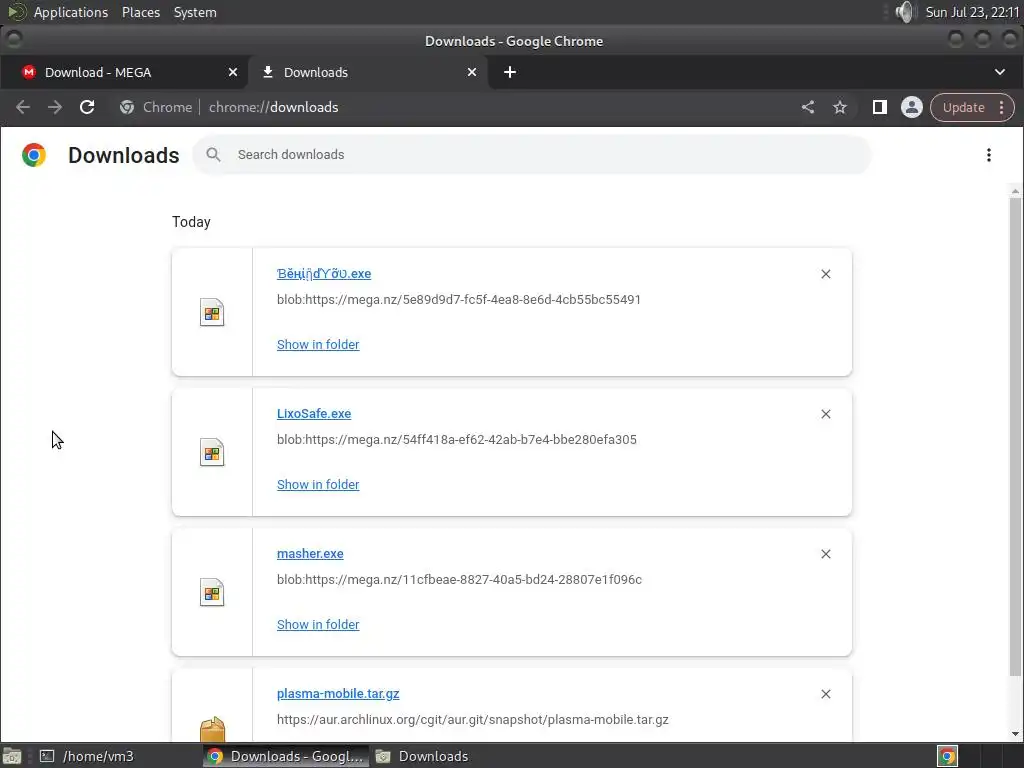
Task: Open the System menu
Action: pos(195,12)
